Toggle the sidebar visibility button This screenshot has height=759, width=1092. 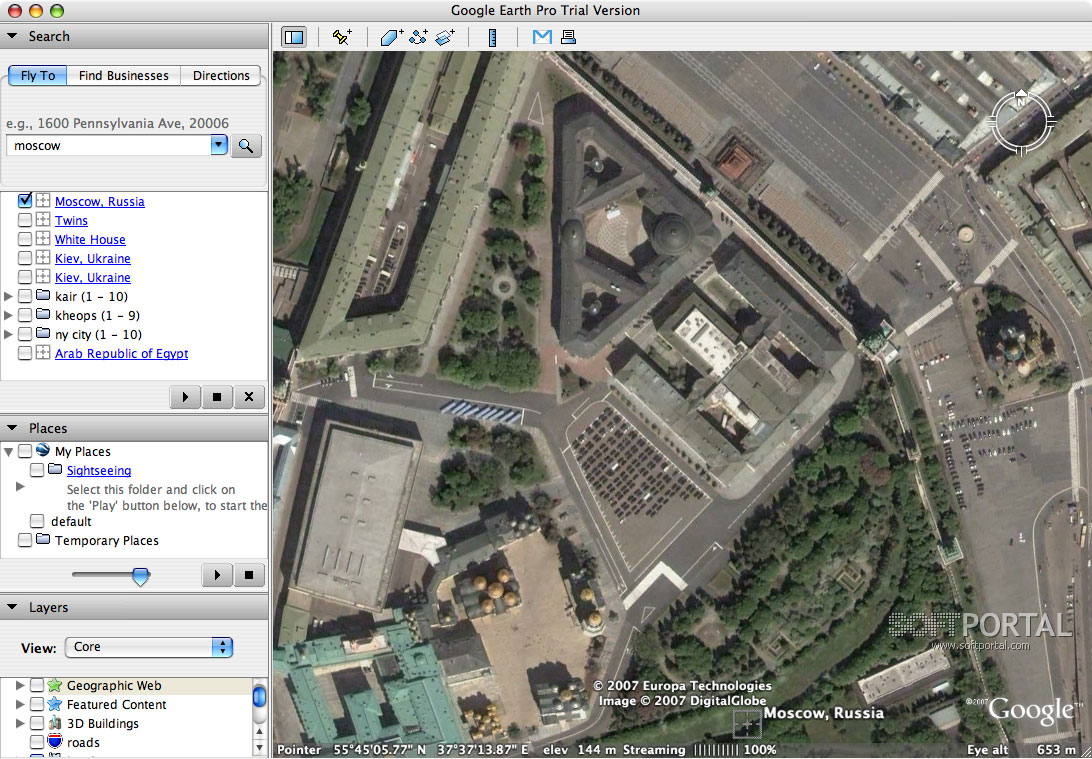coord(294,37)
